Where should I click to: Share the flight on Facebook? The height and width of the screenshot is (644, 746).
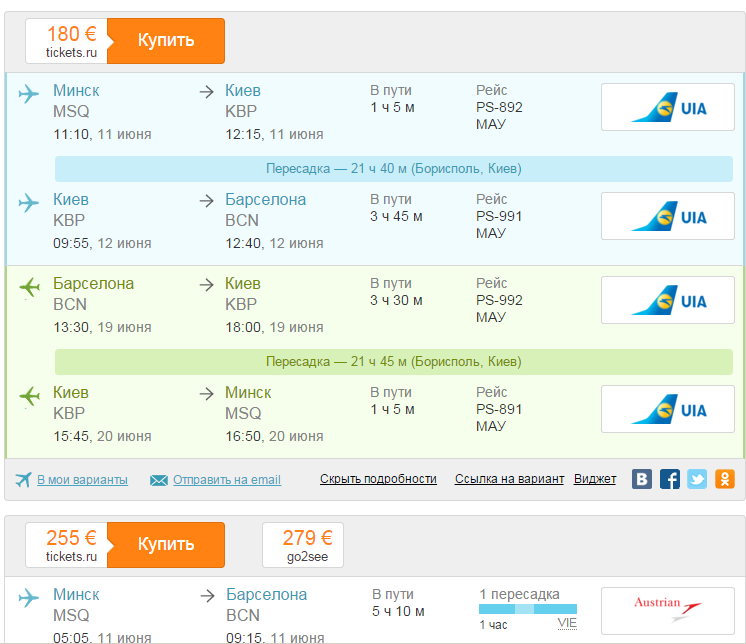click(x=670, y=479)
